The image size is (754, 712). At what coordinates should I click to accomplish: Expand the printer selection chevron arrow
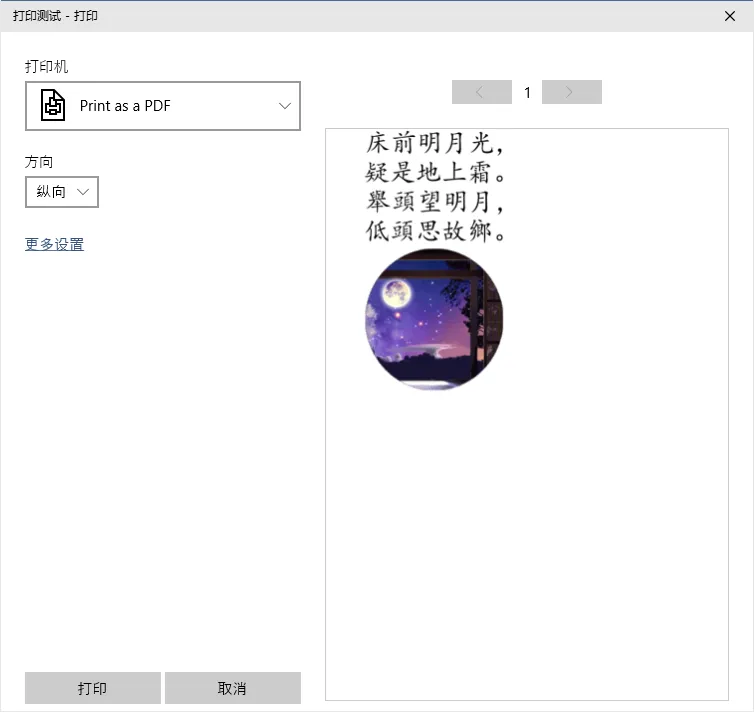(285, 106)
